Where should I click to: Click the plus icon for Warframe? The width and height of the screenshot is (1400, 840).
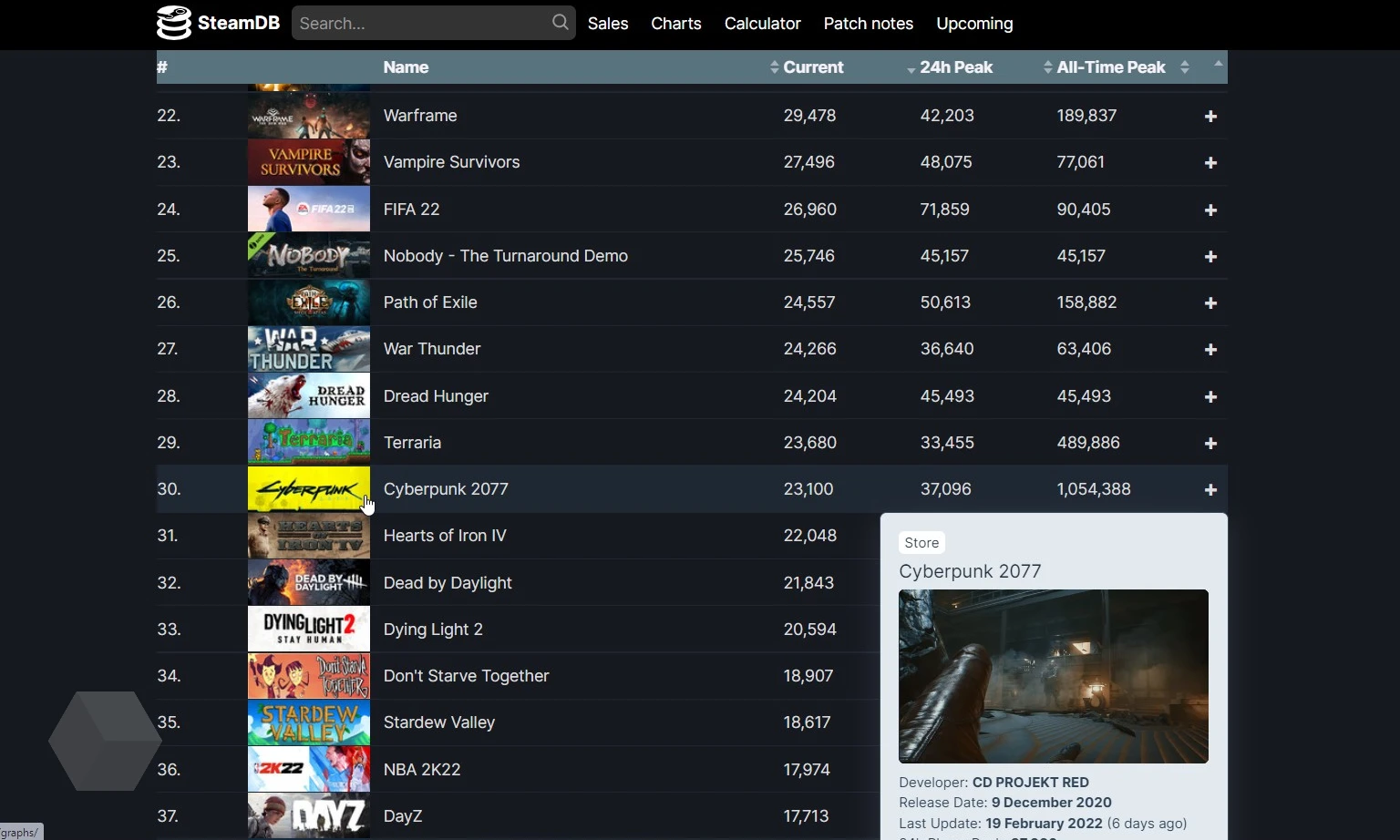point(1210,117)
